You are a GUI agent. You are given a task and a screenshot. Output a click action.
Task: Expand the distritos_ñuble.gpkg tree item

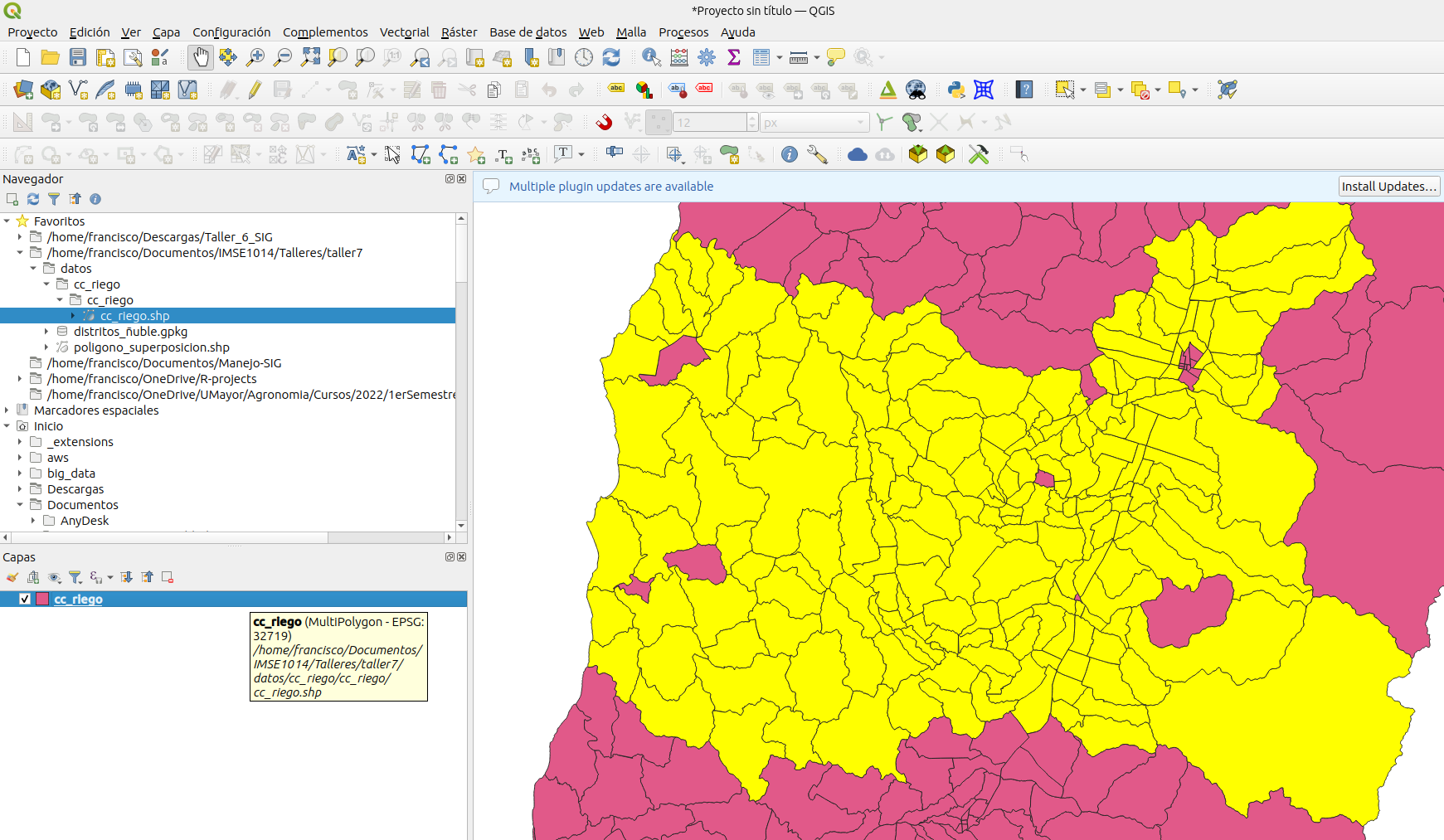point(46,332)
